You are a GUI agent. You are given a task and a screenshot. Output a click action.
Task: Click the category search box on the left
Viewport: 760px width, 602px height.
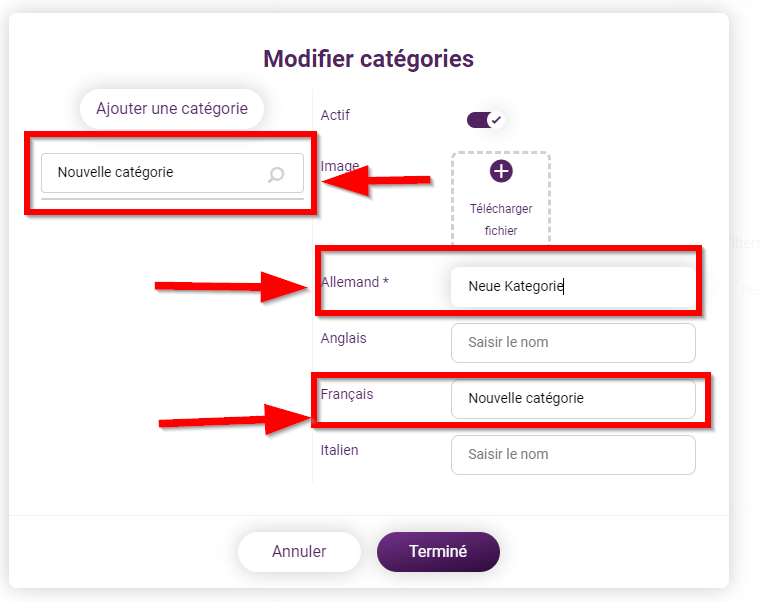172,173
